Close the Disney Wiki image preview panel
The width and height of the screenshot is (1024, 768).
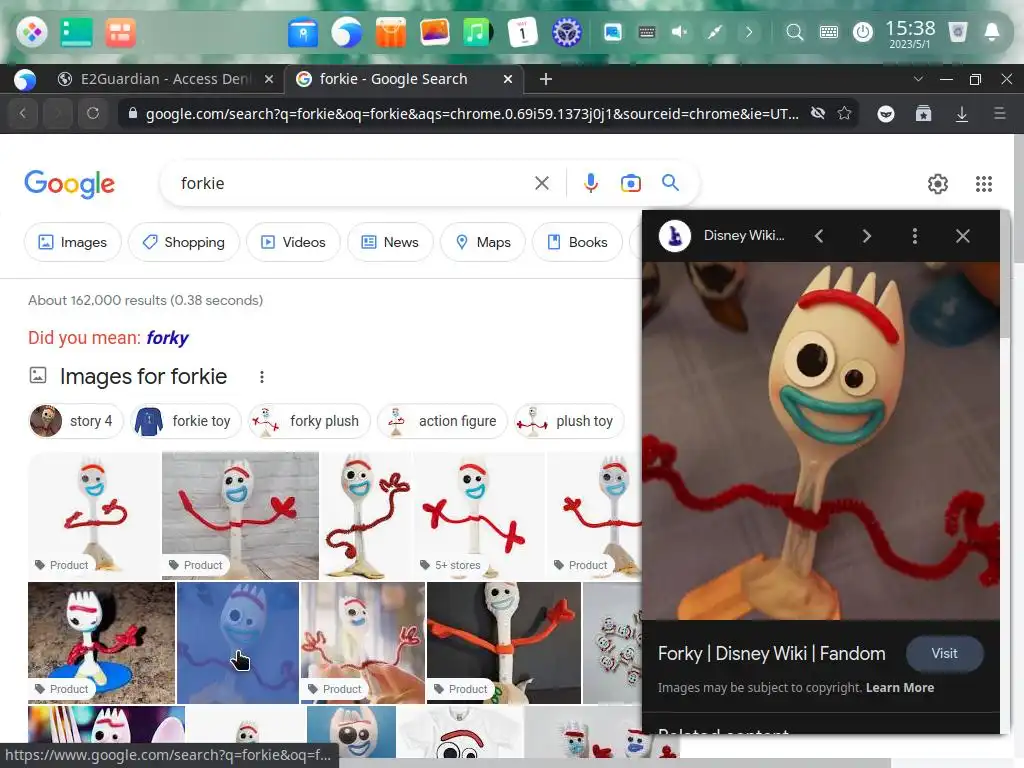[x=963, y=236]
